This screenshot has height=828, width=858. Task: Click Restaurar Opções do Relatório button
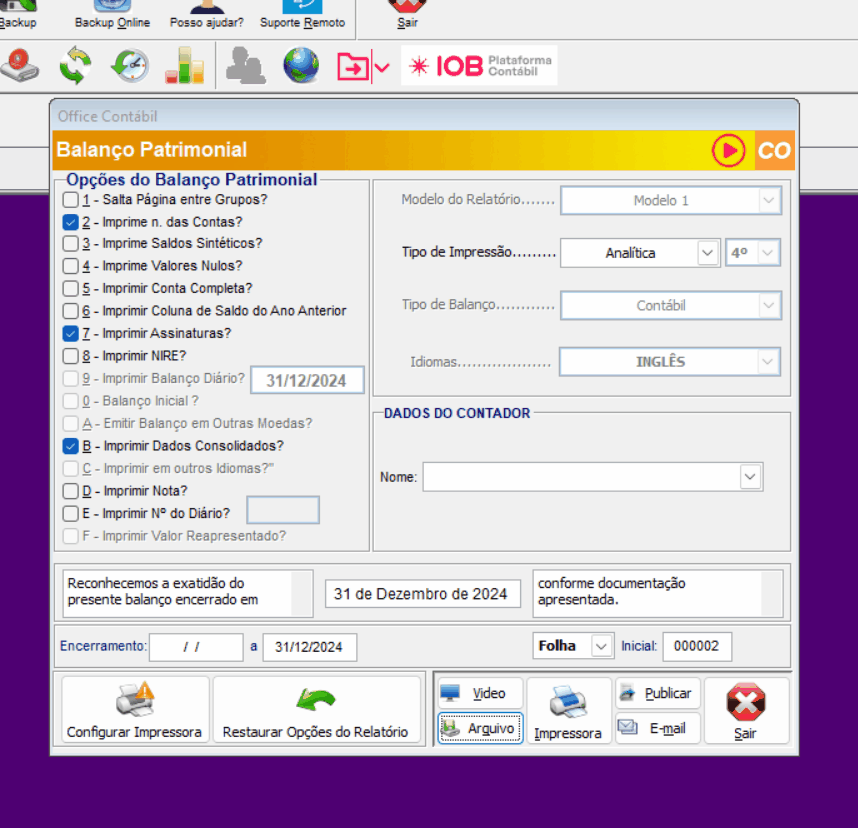(x=316, y=711)
